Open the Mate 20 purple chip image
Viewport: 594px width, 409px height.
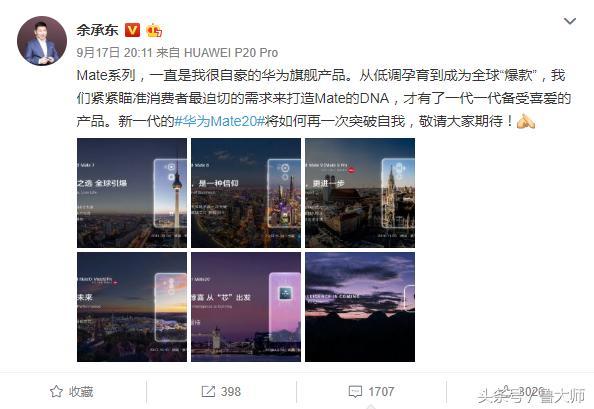[x=246, y=307]
